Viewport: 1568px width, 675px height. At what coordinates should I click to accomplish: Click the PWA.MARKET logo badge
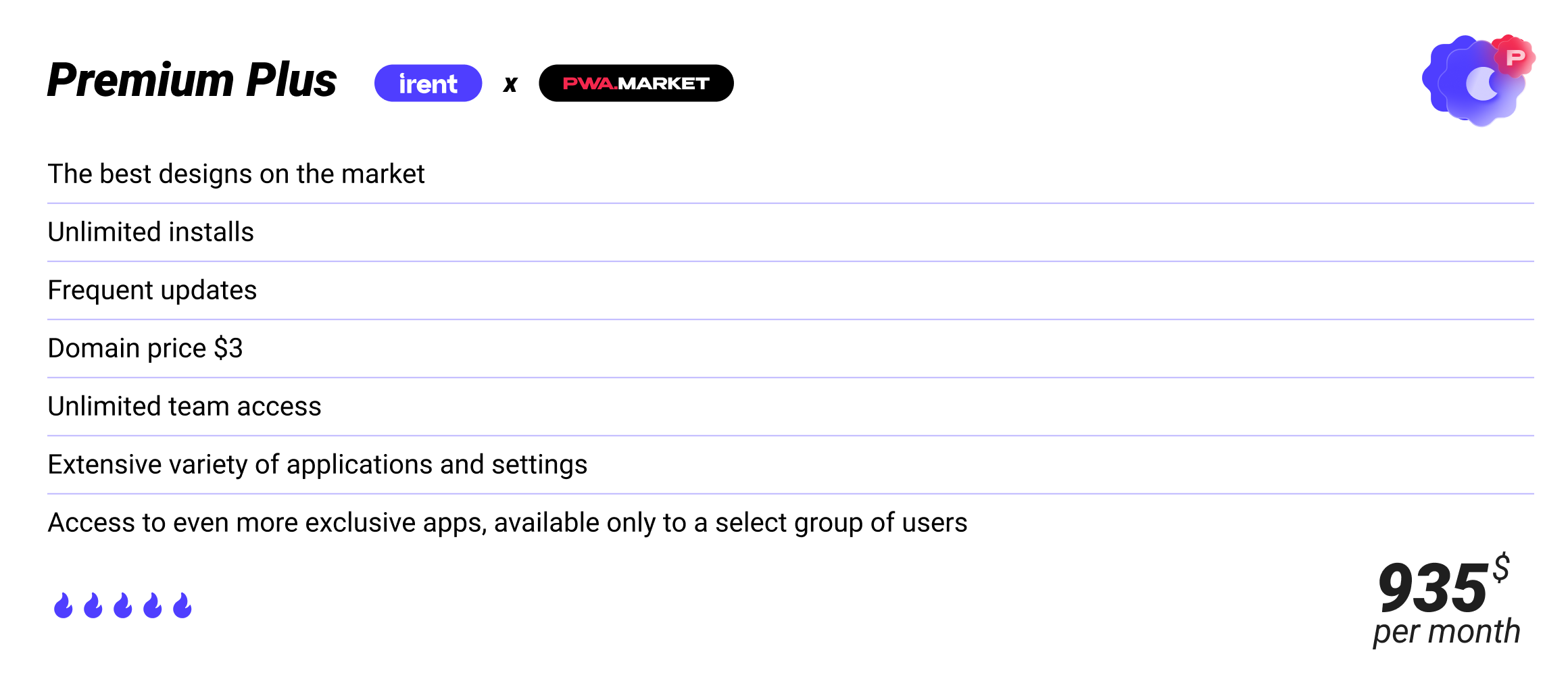point(636,83)
